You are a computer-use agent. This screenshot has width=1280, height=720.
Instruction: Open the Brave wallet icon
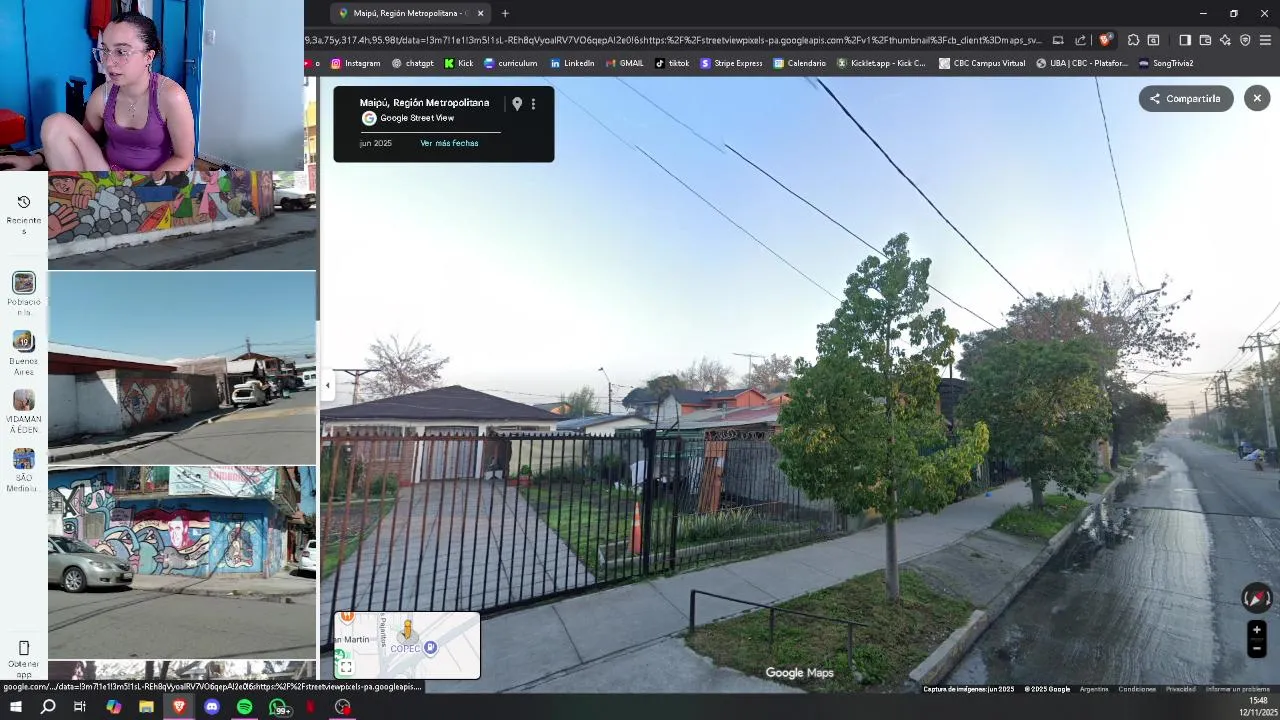1205,40
